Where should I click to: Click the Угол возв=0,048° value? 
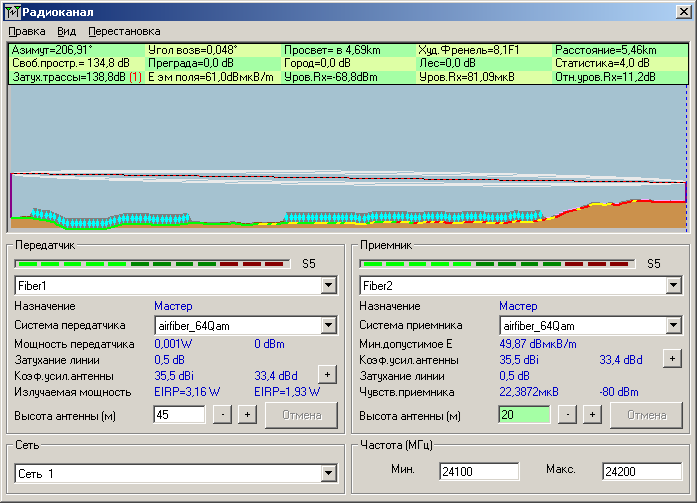coord(192,50)
